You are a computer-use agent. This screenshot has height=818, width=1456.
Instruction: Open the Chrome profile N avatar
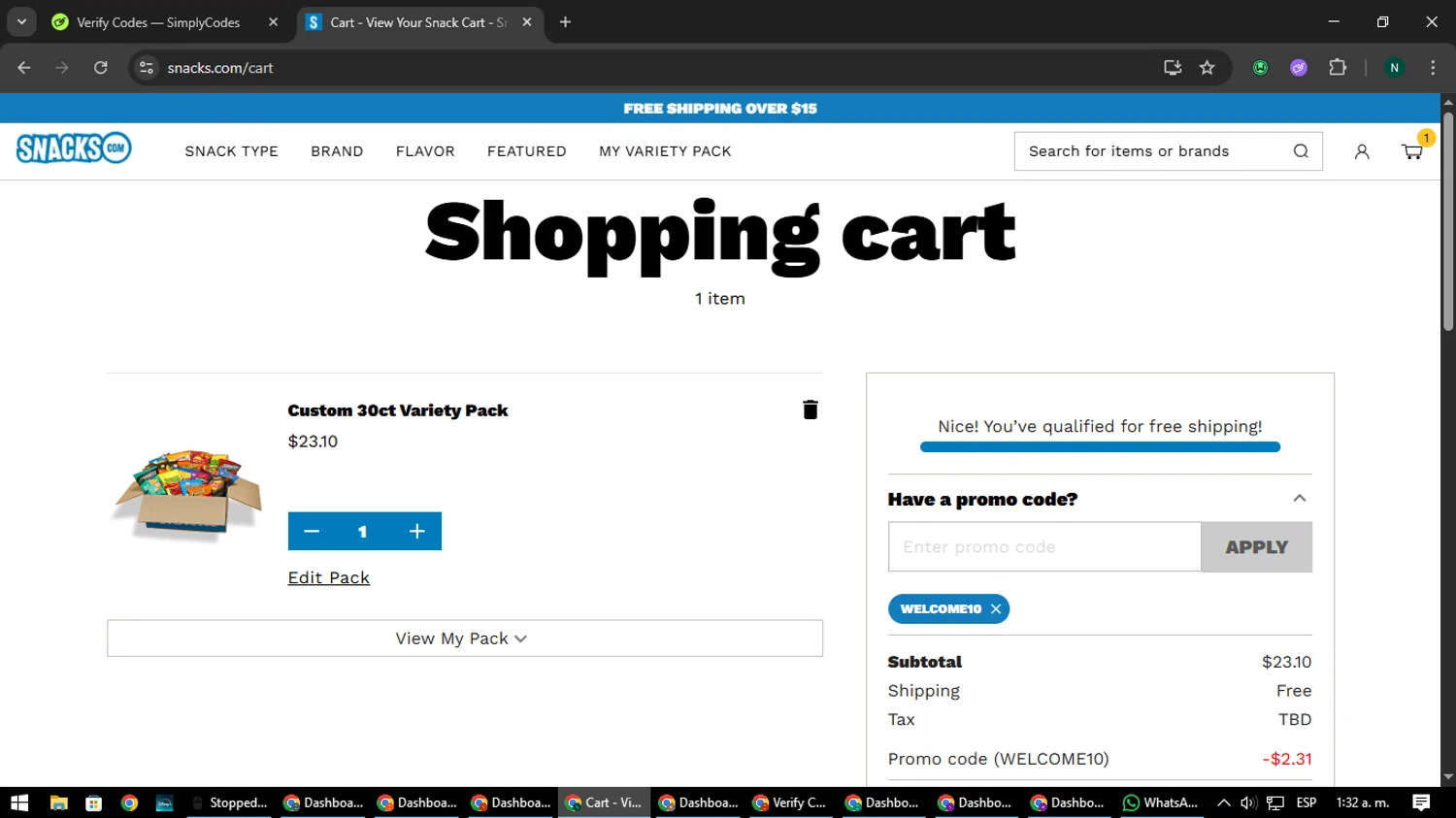tap(1394, 67)
